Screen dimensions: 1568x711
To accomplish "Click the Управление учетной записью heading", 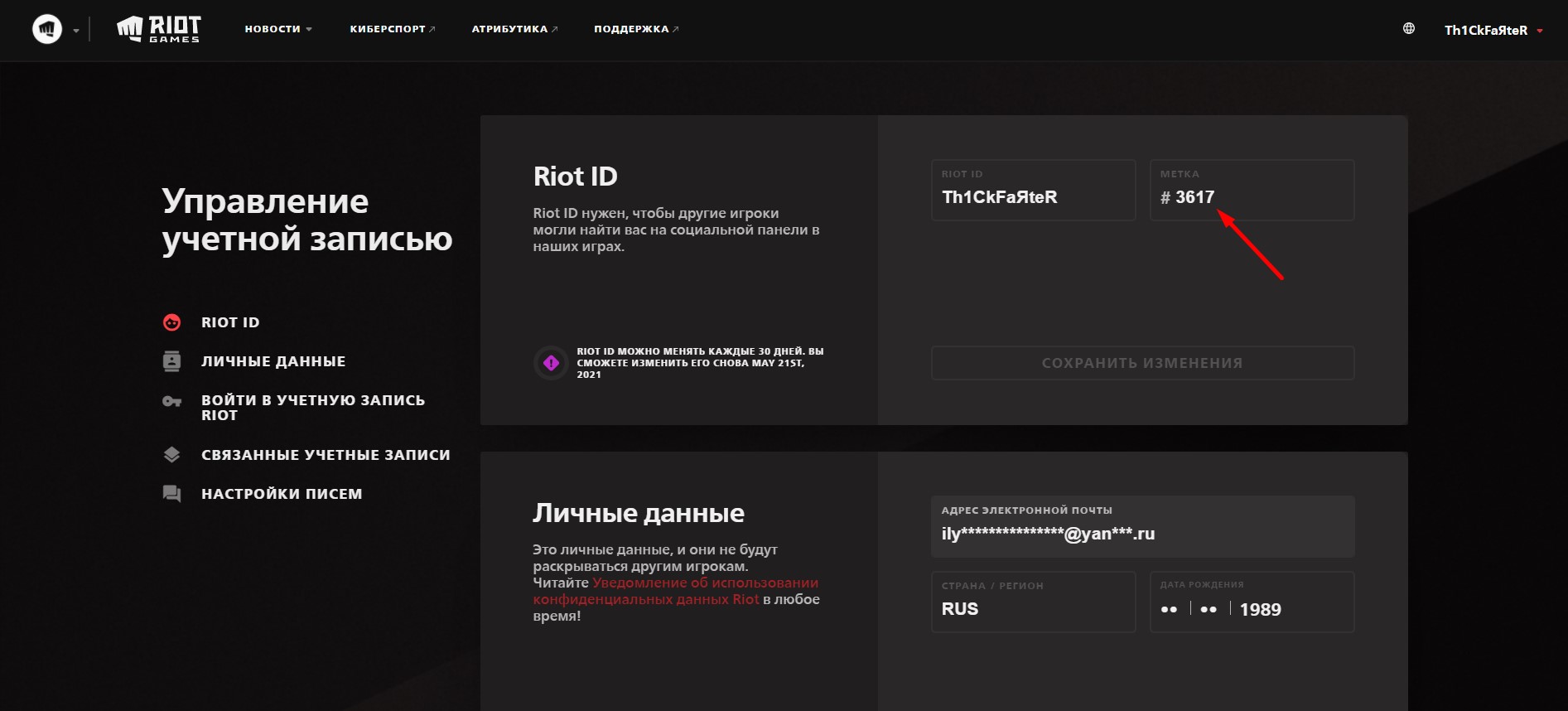I will pos(306,220).
